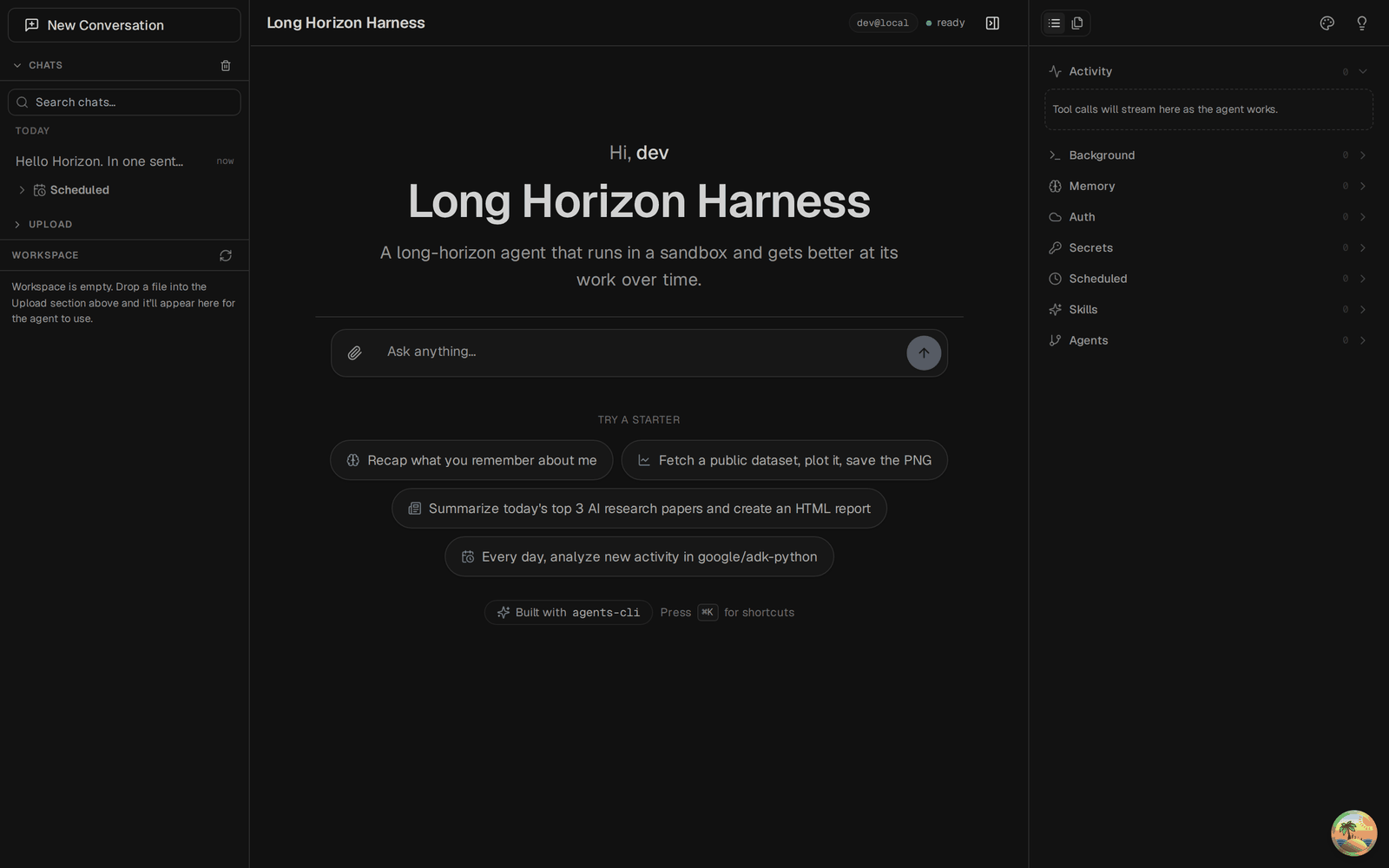Viewport: 1389px width, 868px height.
Task: Choose 'Summarize today's top 3 AI research papers' starter
Action: [639, 509]
